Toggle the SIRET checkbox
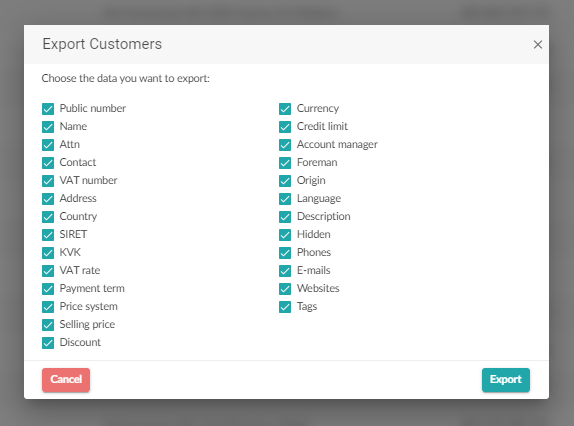This screenshot has height=426, width=574. point(48,235)
